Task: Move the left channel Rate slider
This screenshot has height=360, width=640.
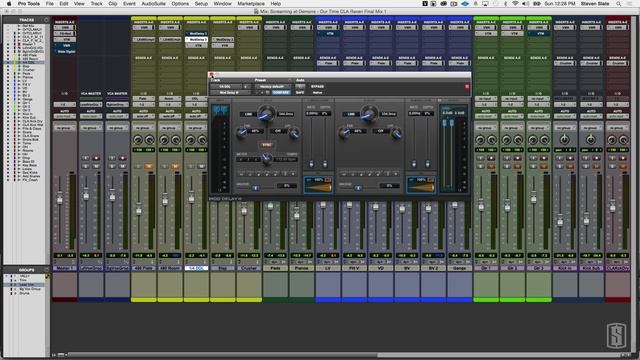Action: pos(311,163)
